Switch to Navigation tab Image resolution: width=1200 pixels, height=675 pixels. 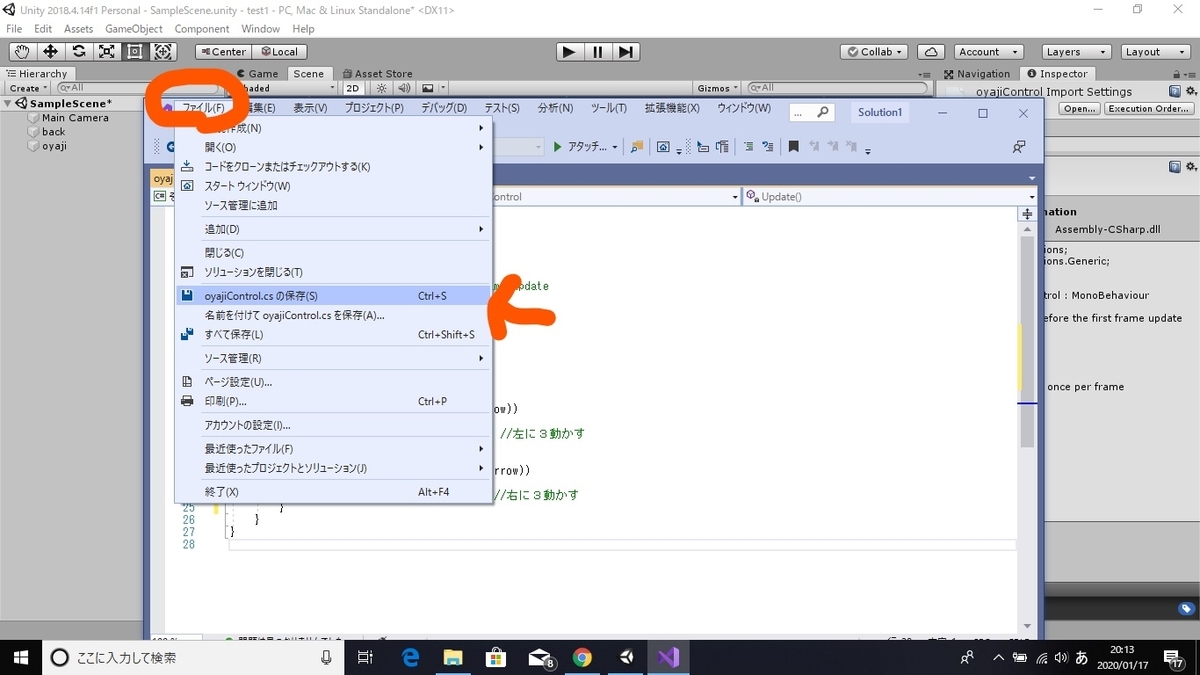pos(977,73)
